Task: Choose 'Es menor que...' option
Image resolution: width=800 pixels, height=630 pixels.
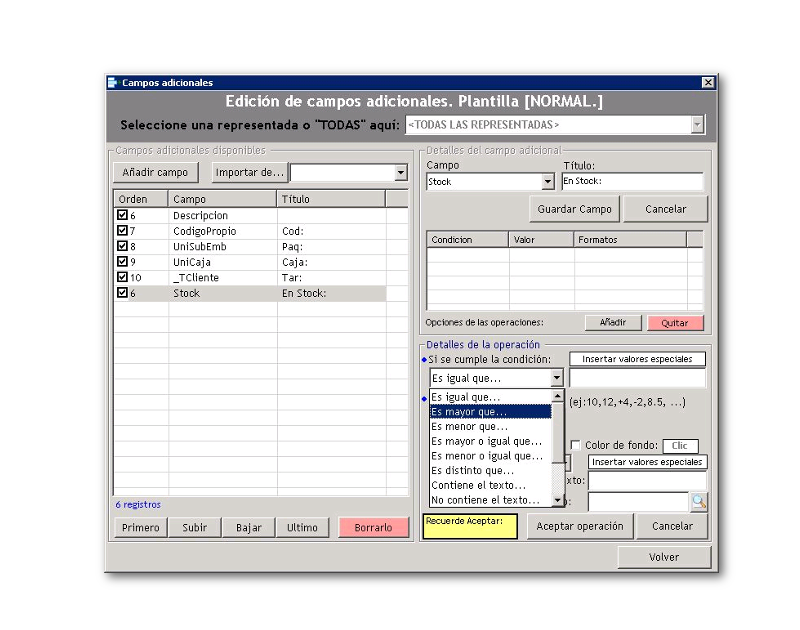Action: tap(491, 426)
